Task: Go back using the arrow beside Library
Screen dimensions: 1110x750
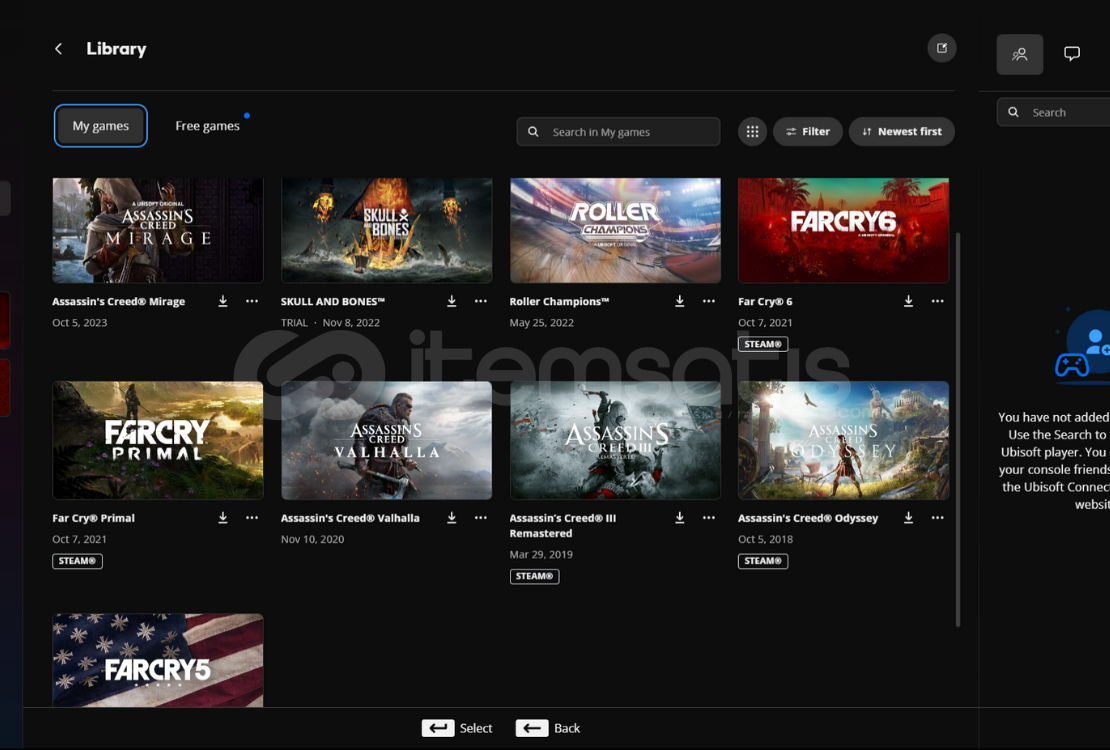Action: tap(59, 49)
